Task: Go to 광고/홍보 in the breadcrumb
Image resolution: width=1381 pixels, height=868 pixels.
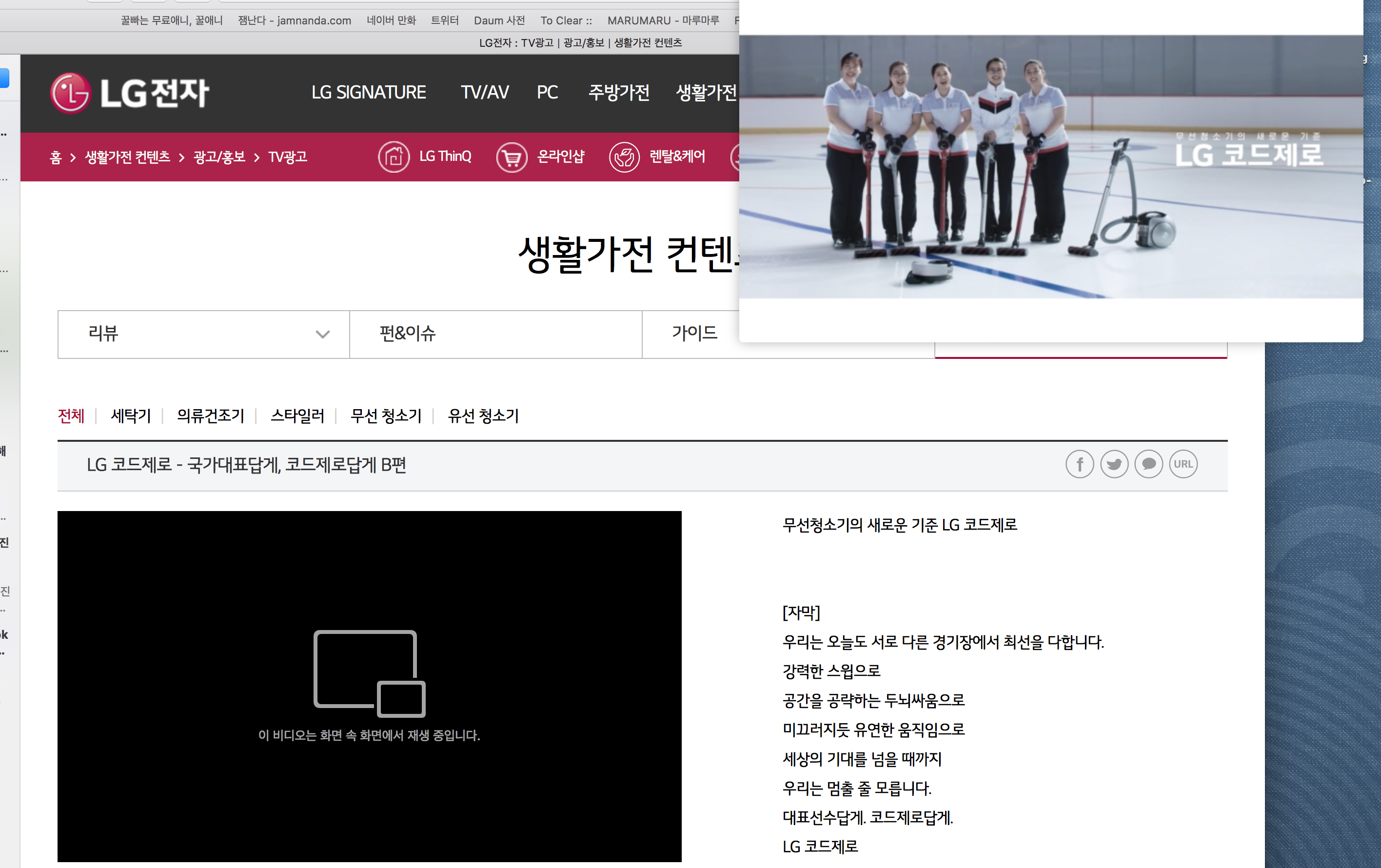Action: (219, 157)
